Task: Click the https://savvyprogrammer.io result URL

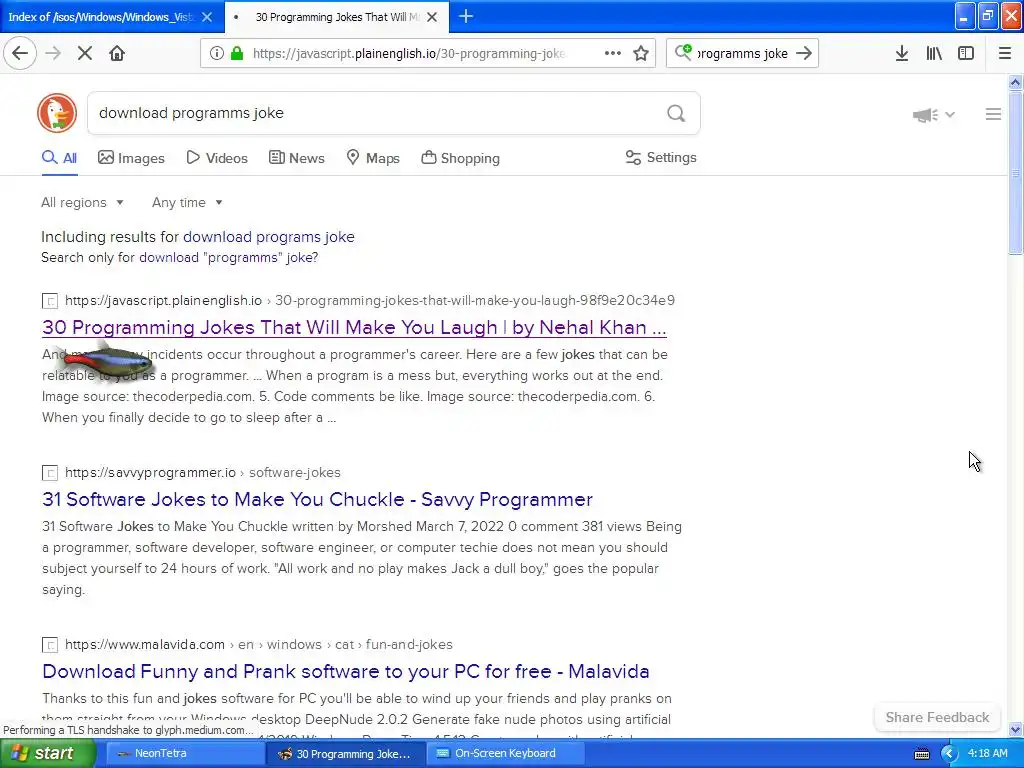Action: 150,472
